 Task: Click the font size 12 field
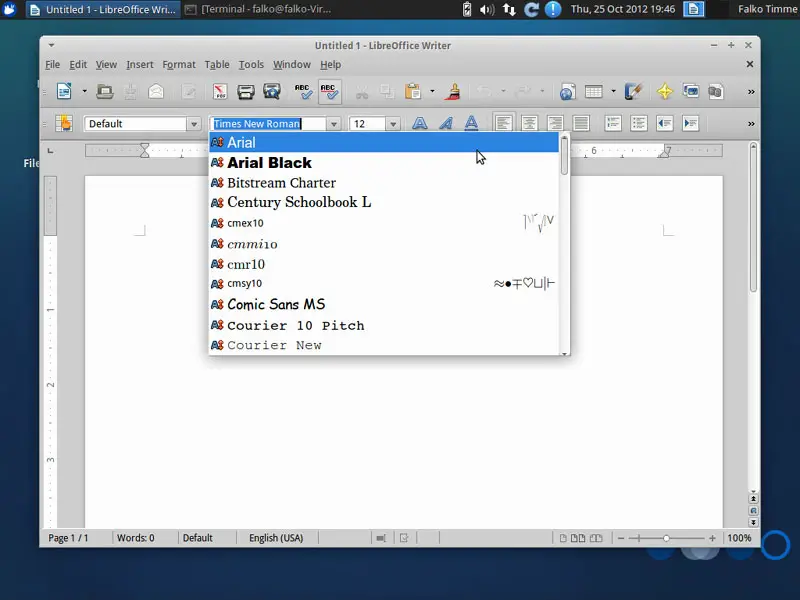(x=367, y=124)
